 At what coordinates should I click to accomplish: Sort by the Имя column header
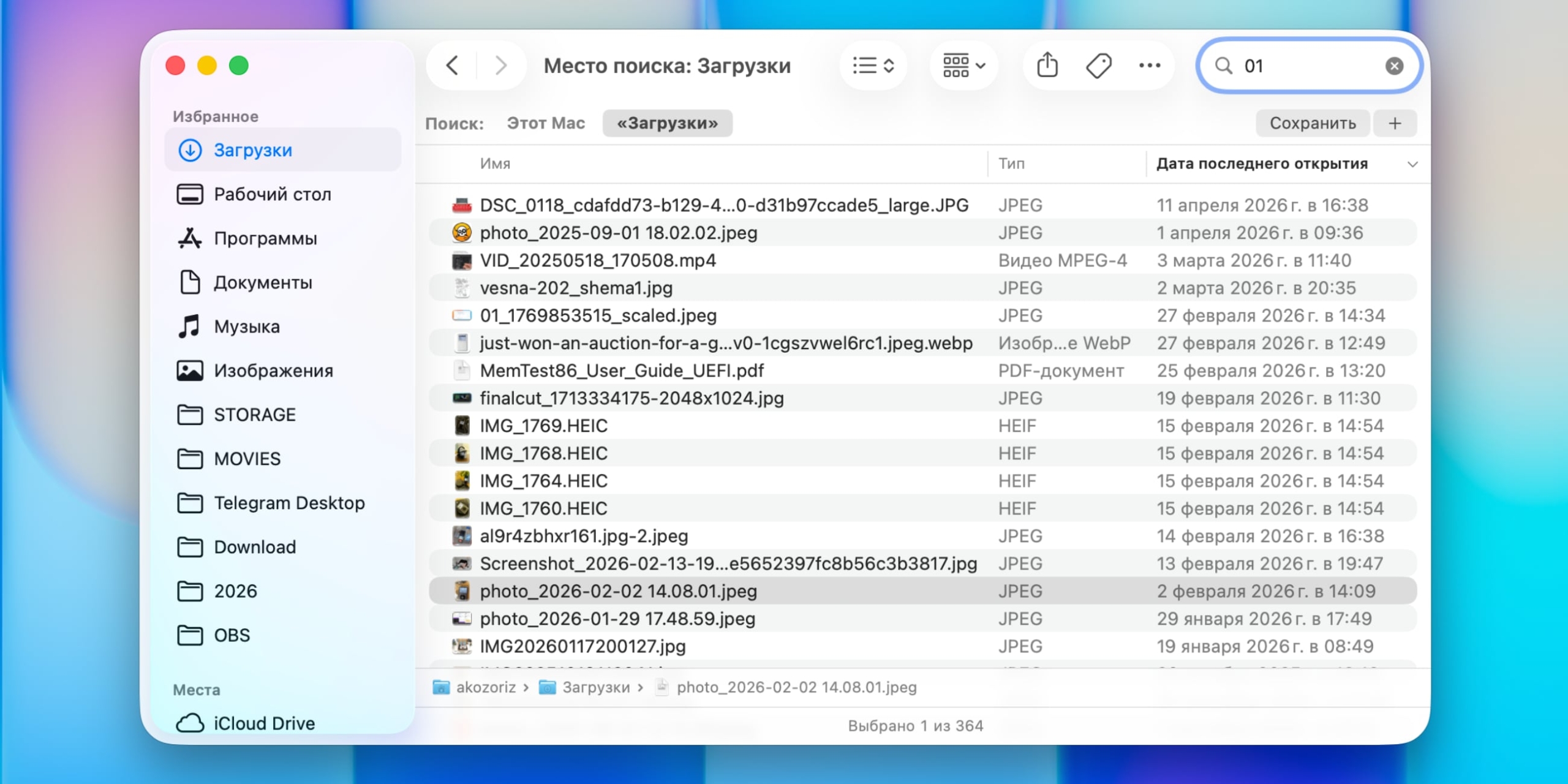495,164
